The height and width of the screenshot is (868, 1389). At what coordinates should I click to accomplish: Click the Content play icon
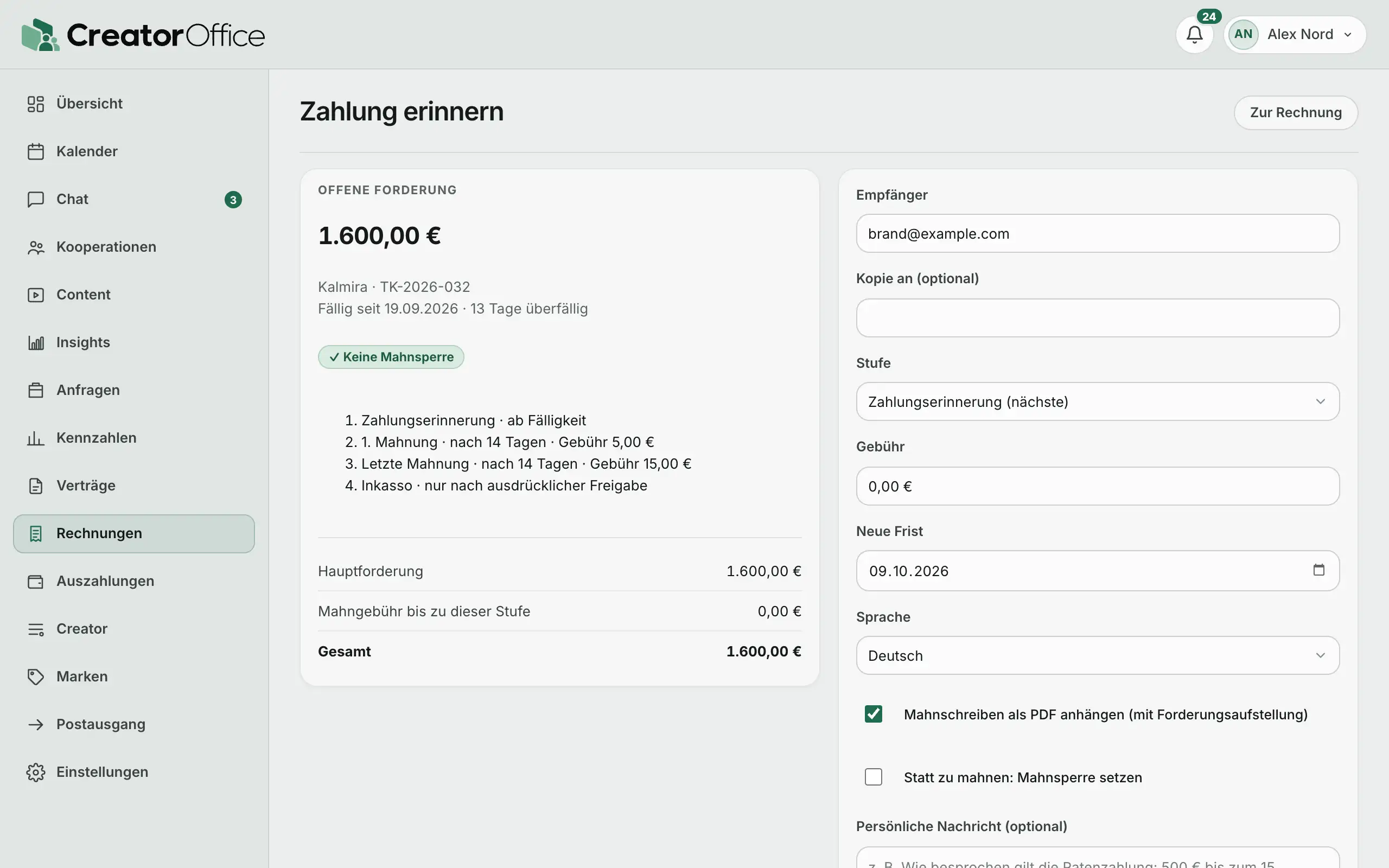pos(36,295)
